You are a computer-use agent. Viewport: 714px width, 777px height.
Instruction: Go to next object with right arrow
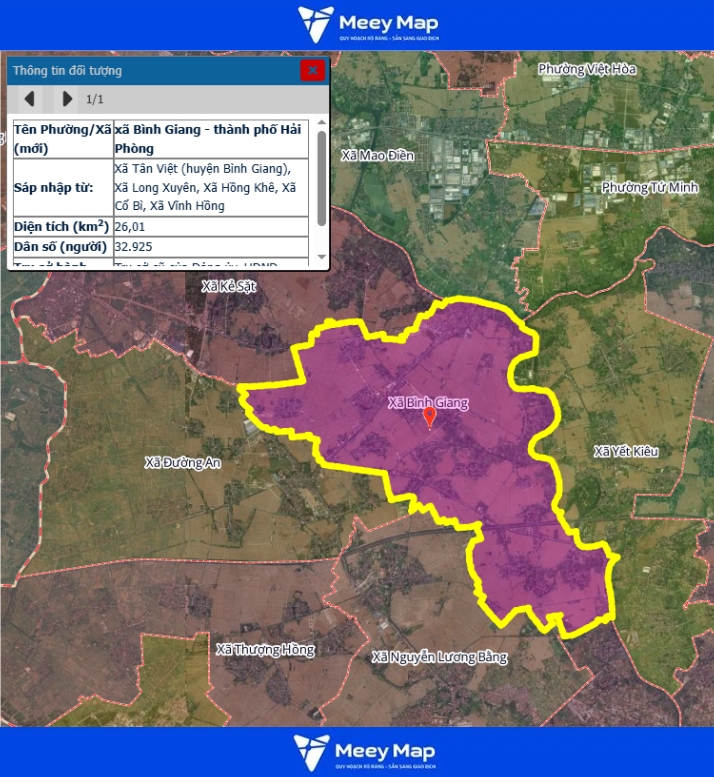click(x=67, y=98)
